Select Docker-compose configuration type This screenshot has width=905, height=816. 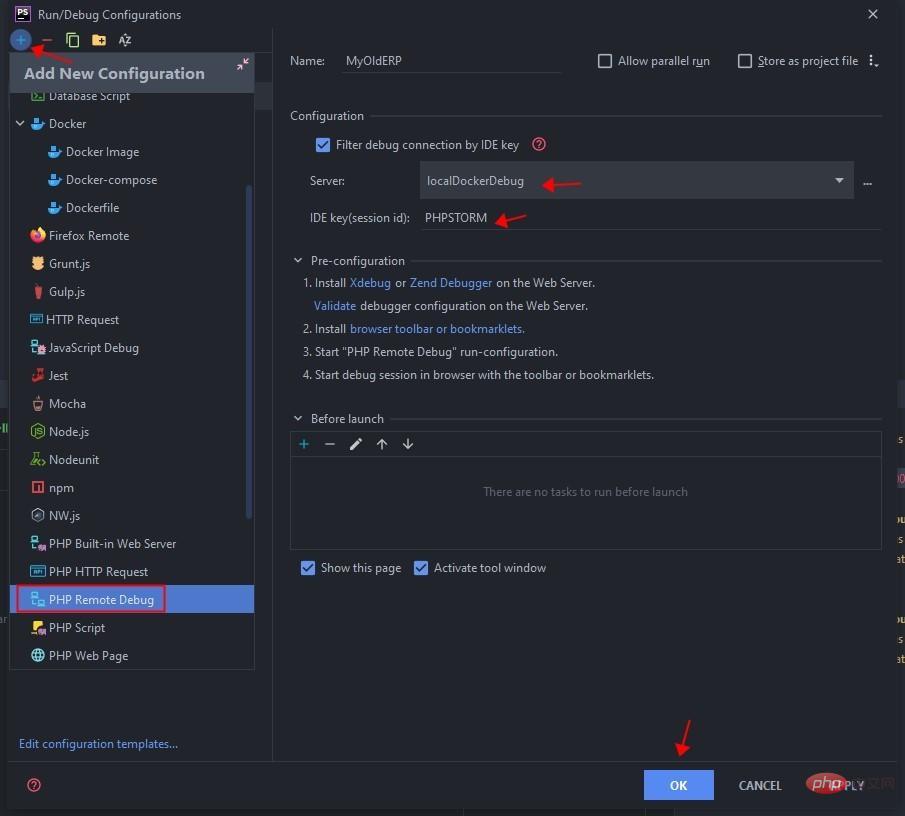click(132, 179)
